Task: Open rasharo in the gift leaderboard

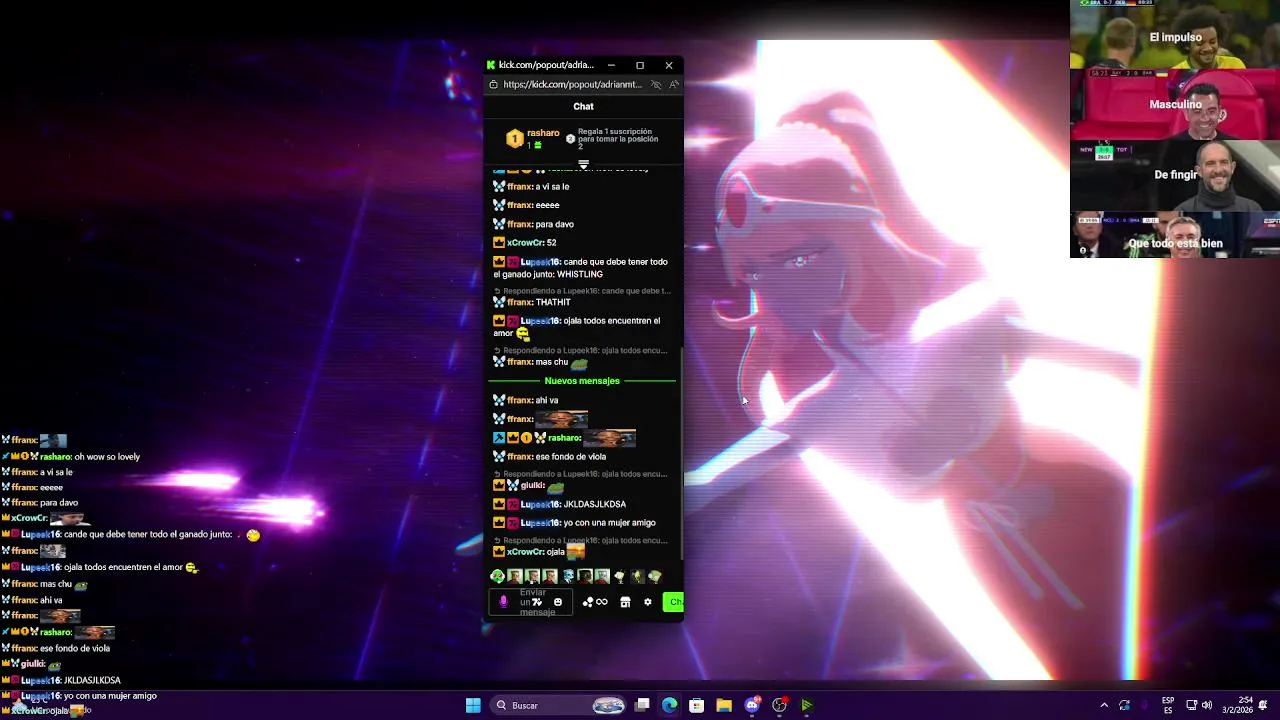Action: (x=543, y=133)
